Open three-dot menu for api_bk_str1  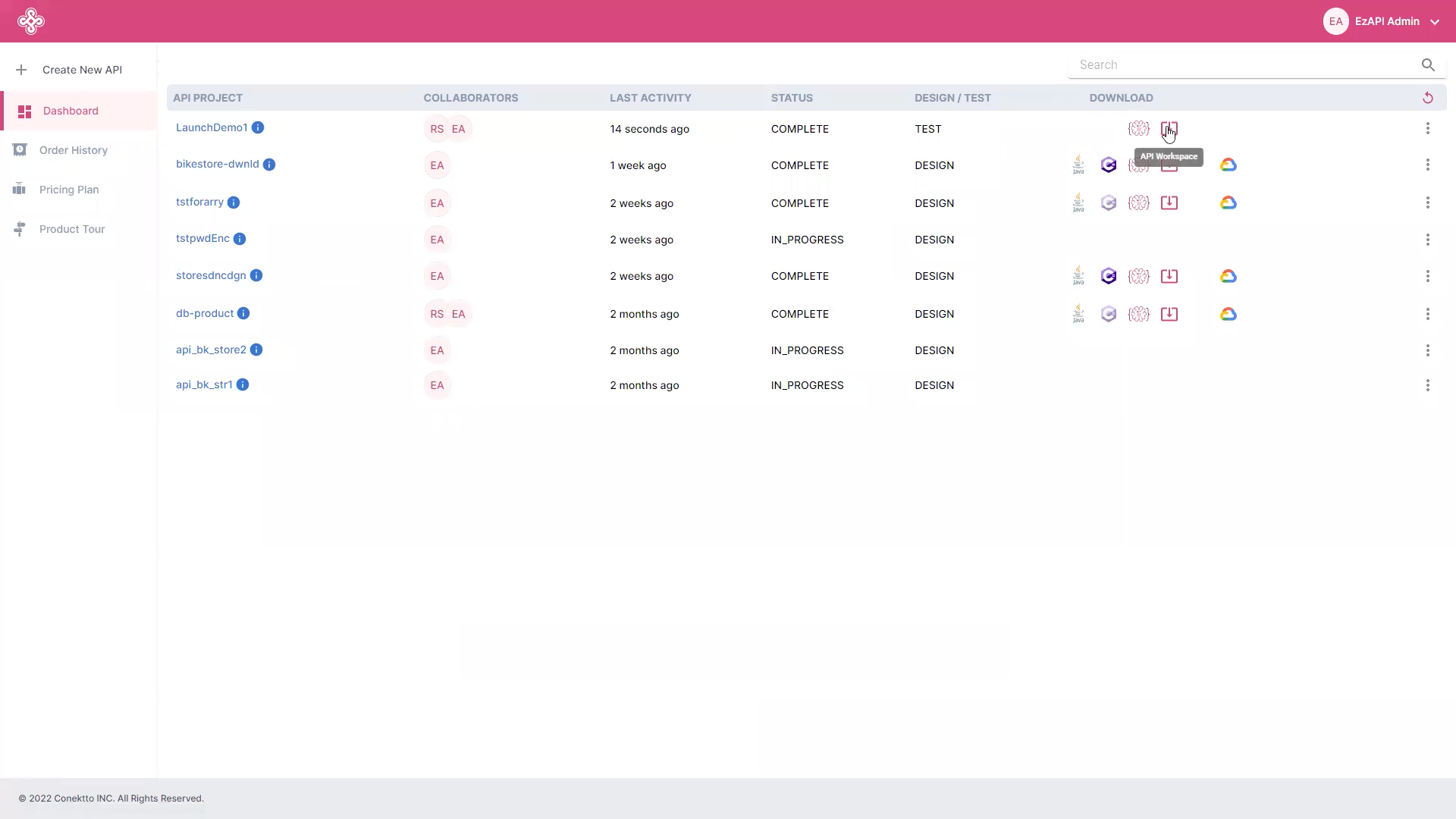tap(1427, 385)
